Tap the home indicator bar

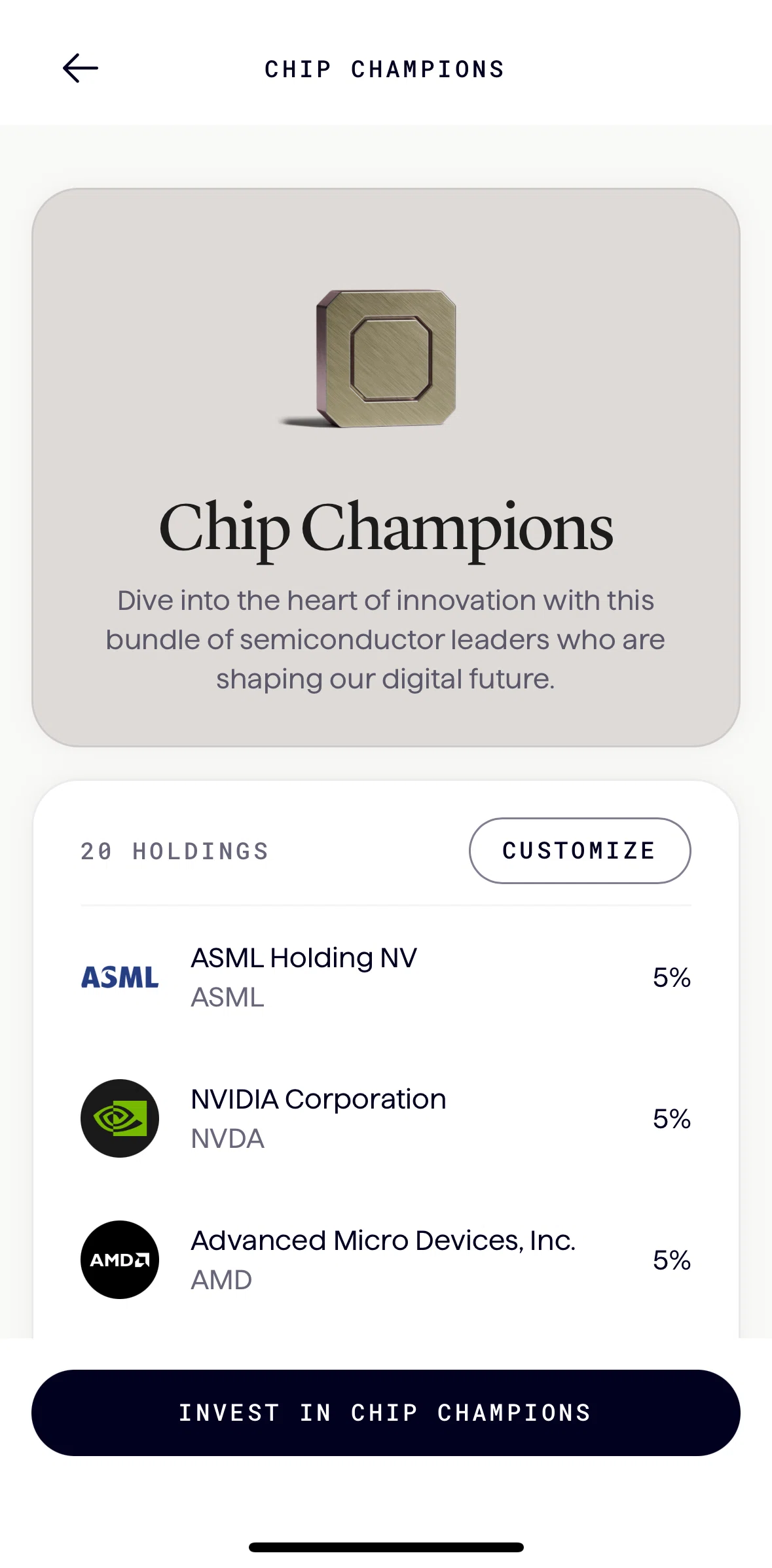click(386, 1547)
